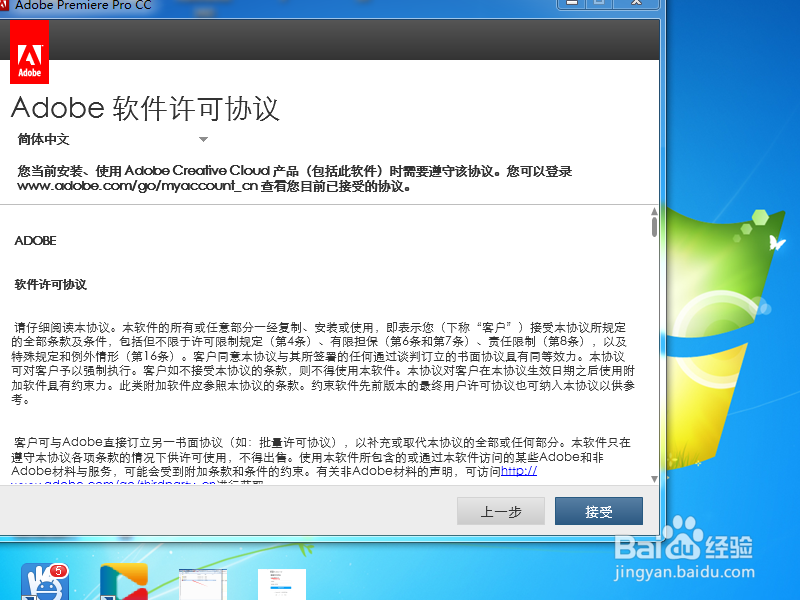This screenshot has width=800, height=600.
Task: Click the license text scrollbar thumb
Action: (654, 227)
